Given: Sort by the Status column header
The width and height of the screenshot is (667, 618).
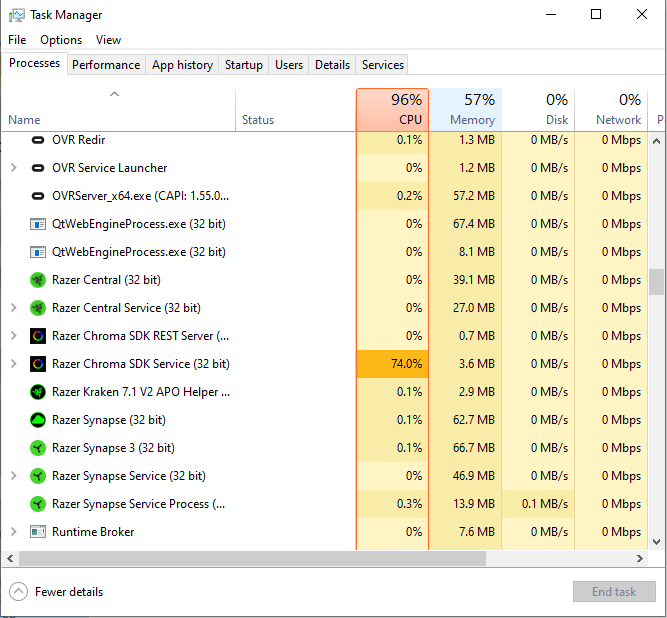Looking at the screenshot, I should pos(296,110).
